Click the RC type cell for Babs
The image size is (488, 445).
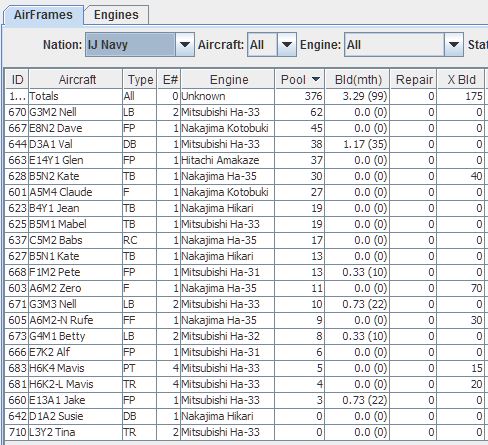140,240
